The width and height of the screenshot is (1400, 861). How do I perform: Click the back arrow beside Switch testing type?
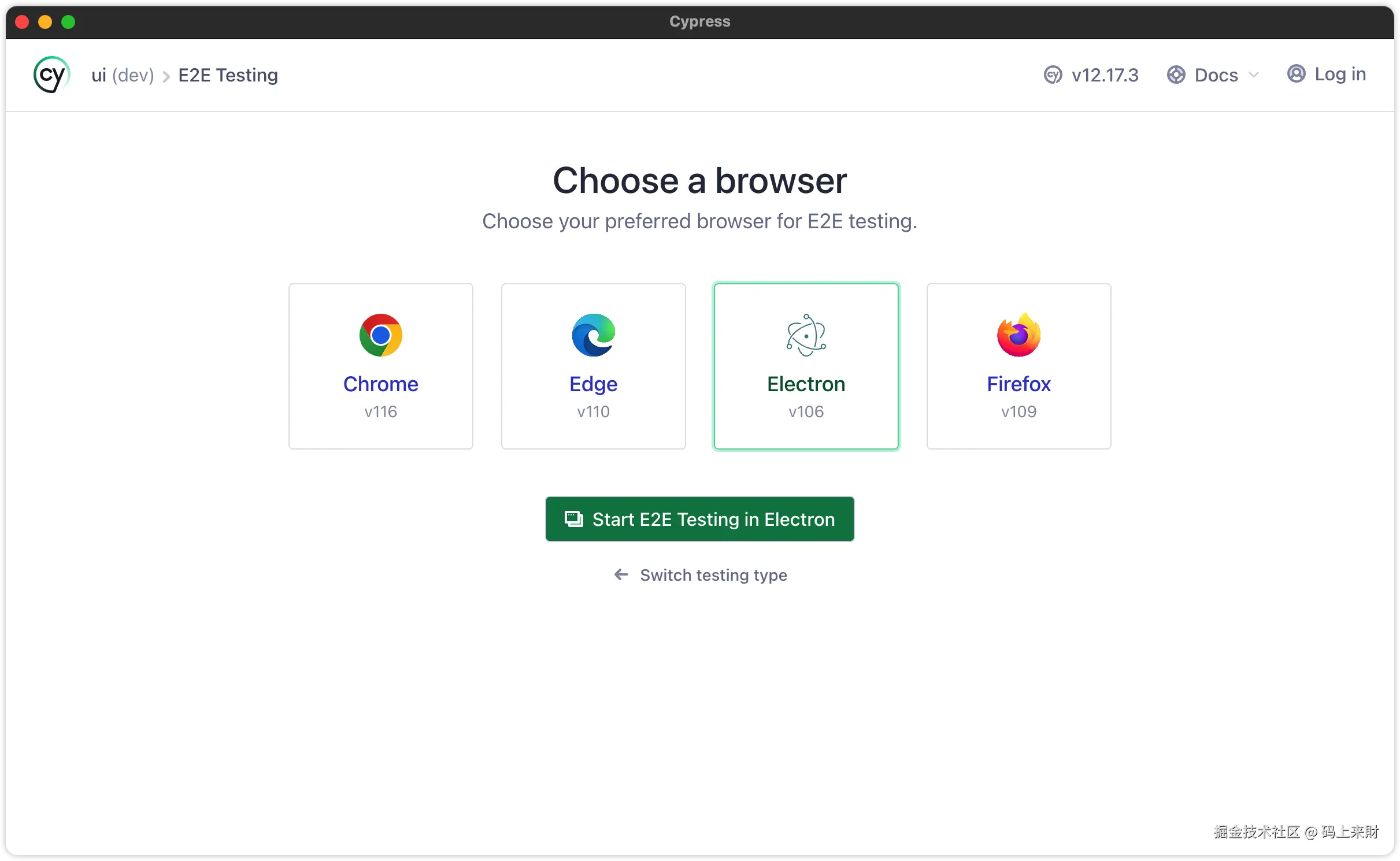(621, 574)
